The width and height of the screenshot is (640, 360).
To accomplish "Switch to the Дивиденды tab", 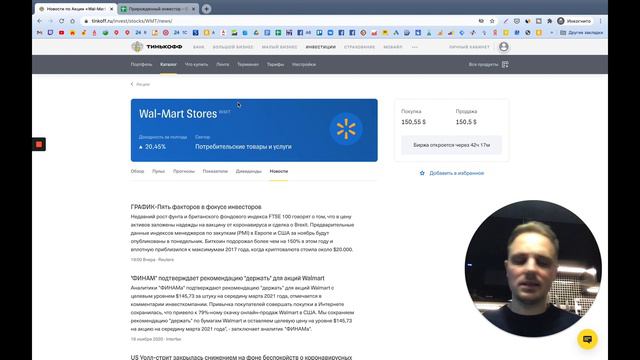I will click(249, 171).
